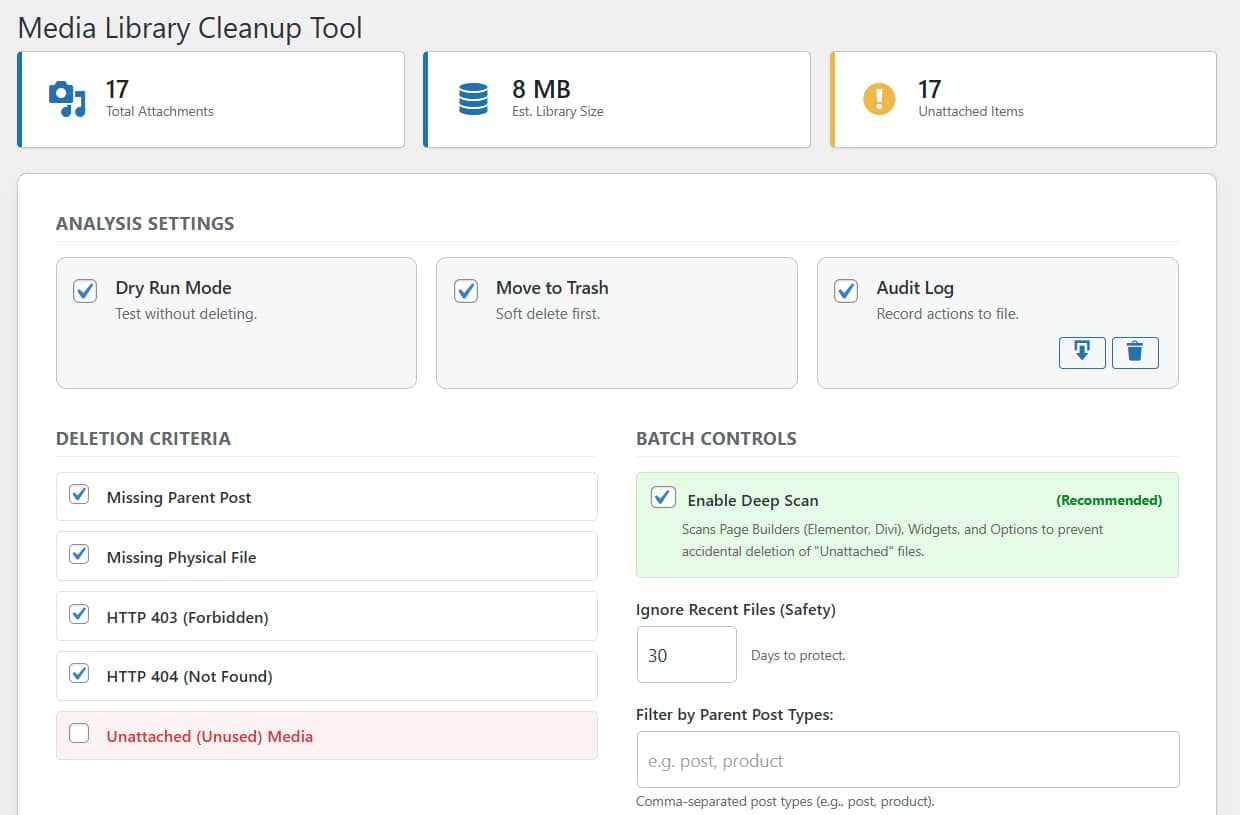This screenshot has height=815, width=1240.
Task: Toggle off the HTTP 404 Not Found criterion
Action: (78, 673)
